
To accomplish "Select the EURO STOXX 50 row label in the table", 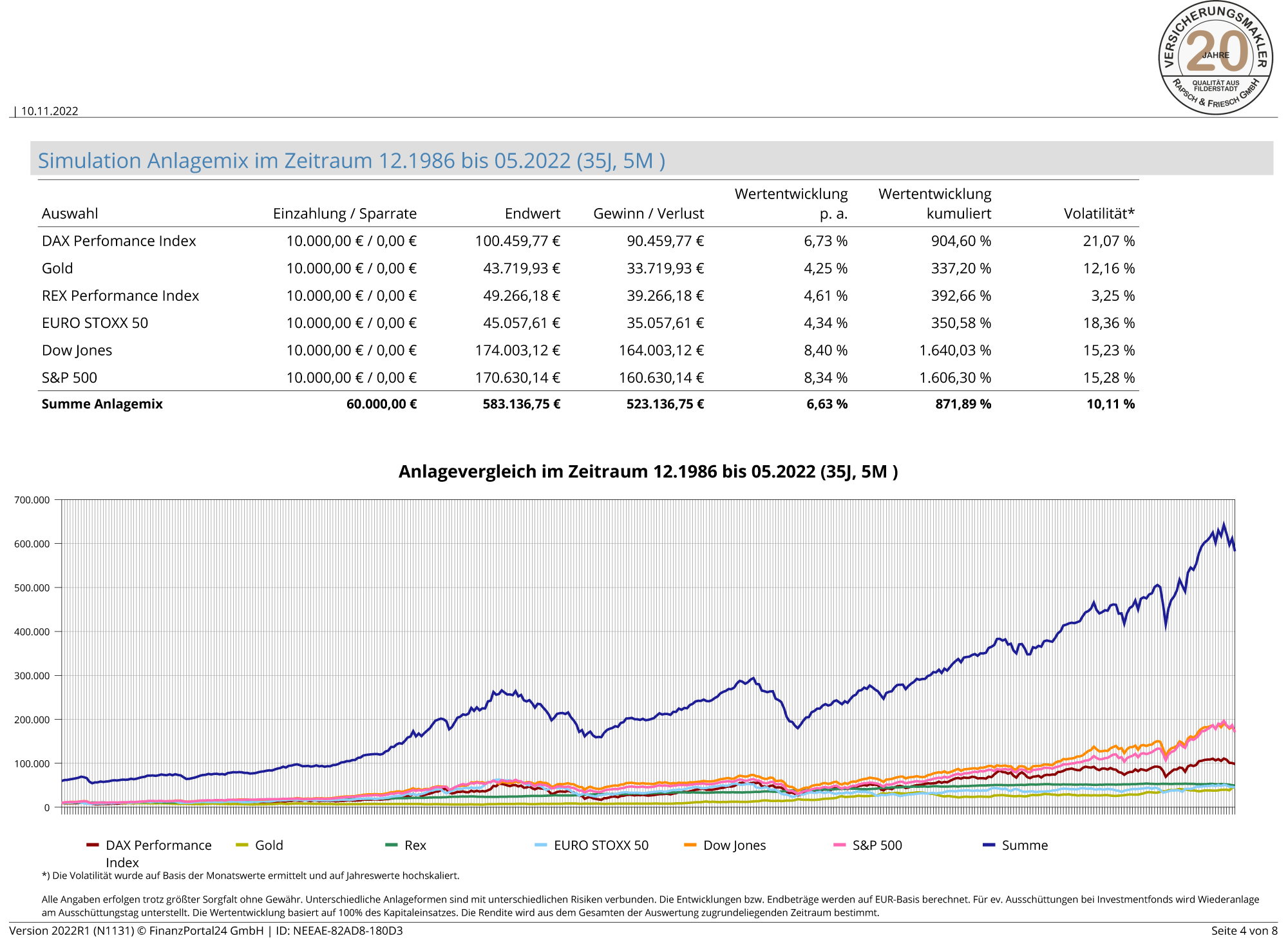I will click(x=95, y=323).
